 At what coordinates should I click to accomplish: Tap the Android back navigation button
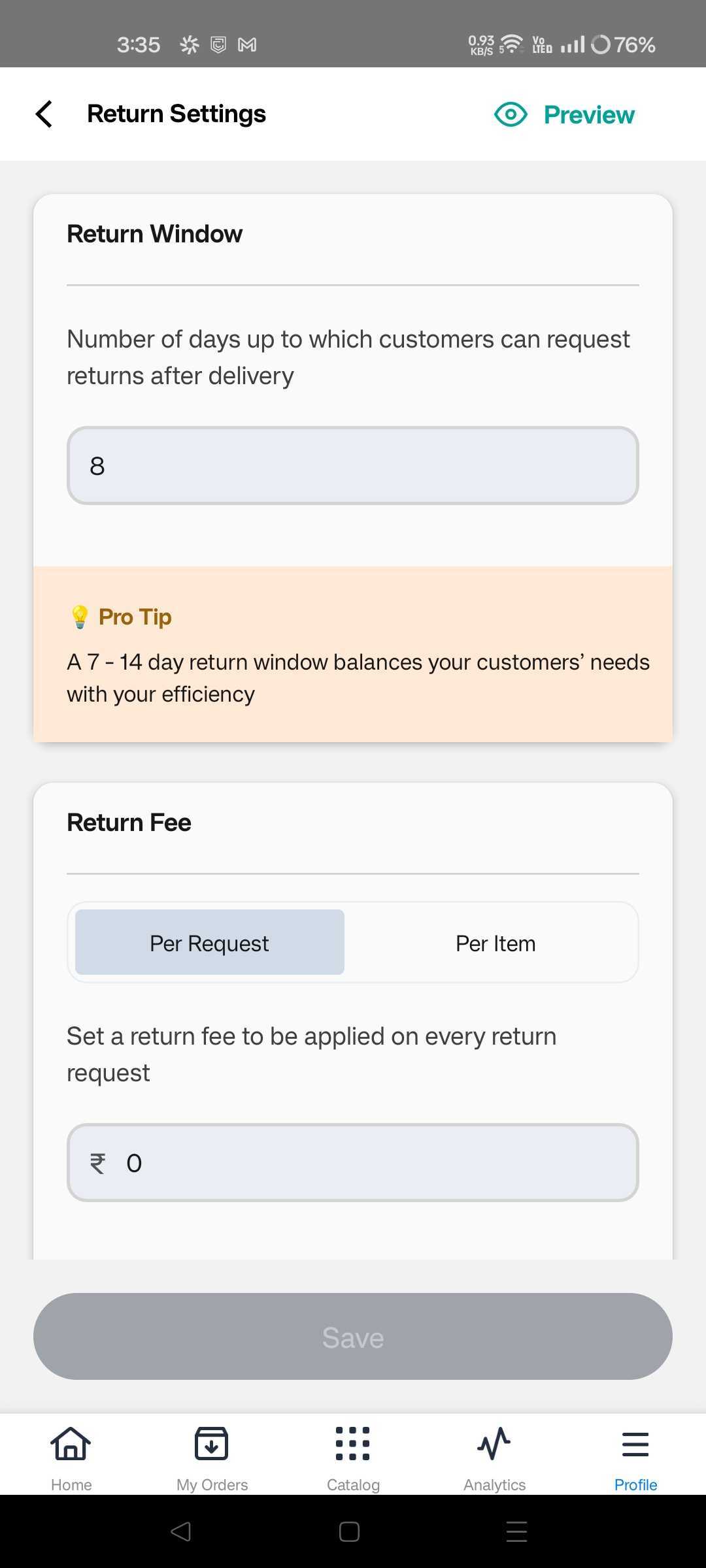(x=180, y=1531)
